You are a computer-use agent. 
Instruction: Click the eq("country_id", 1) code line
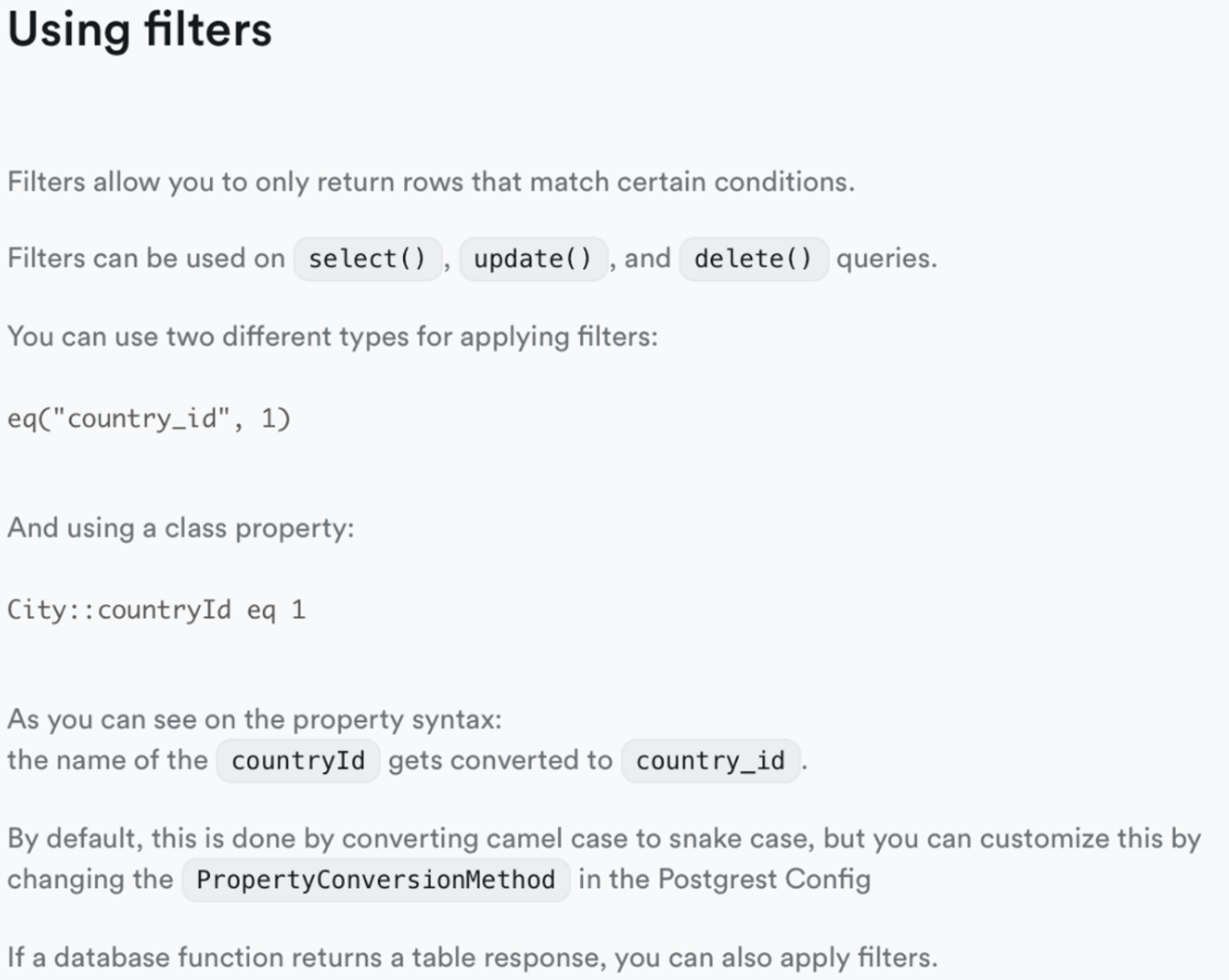[149, 418]
